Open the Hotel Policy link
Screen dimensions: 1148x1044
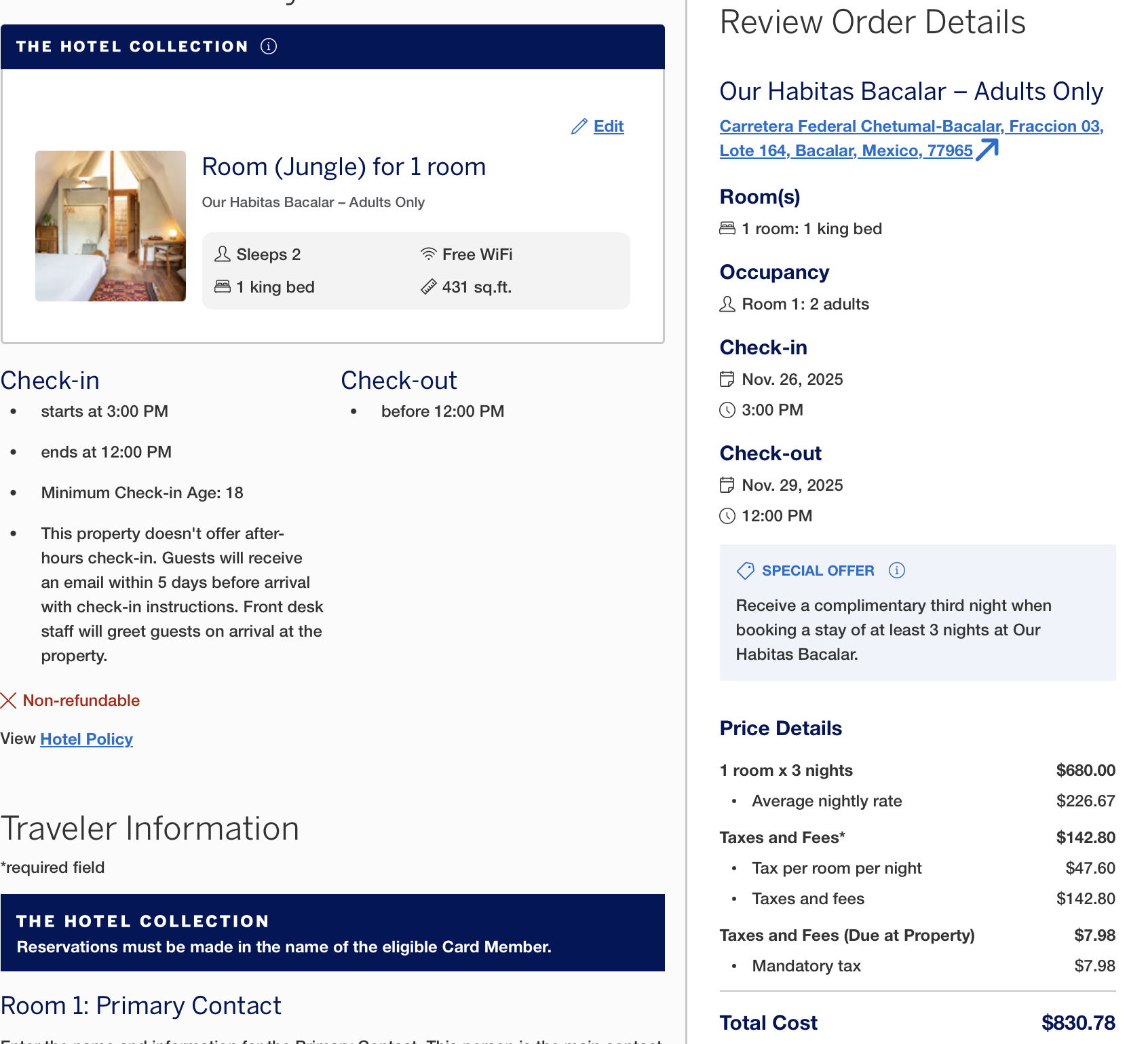(x=86, y=739)
